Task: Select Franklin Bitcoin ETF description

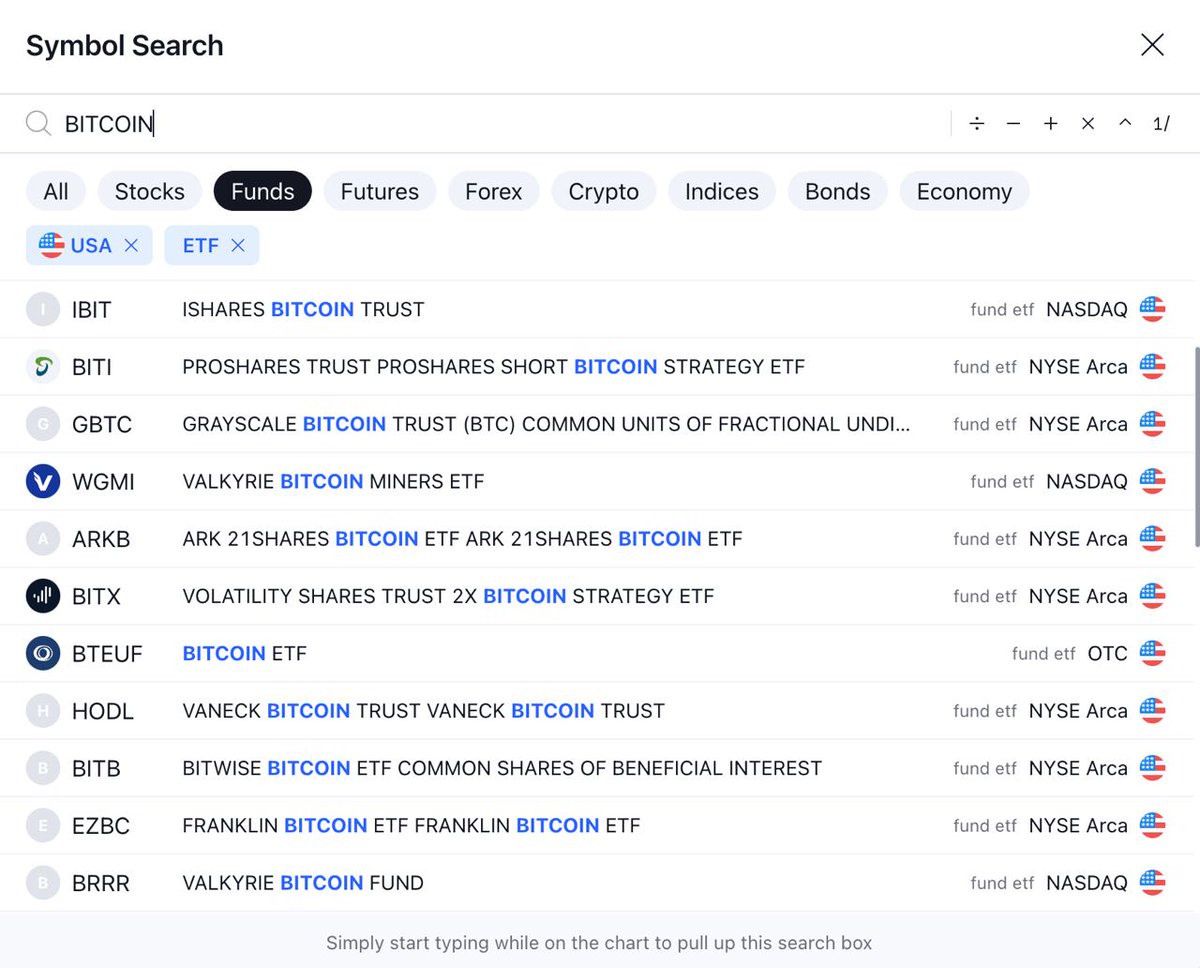Action: point(411,826)
